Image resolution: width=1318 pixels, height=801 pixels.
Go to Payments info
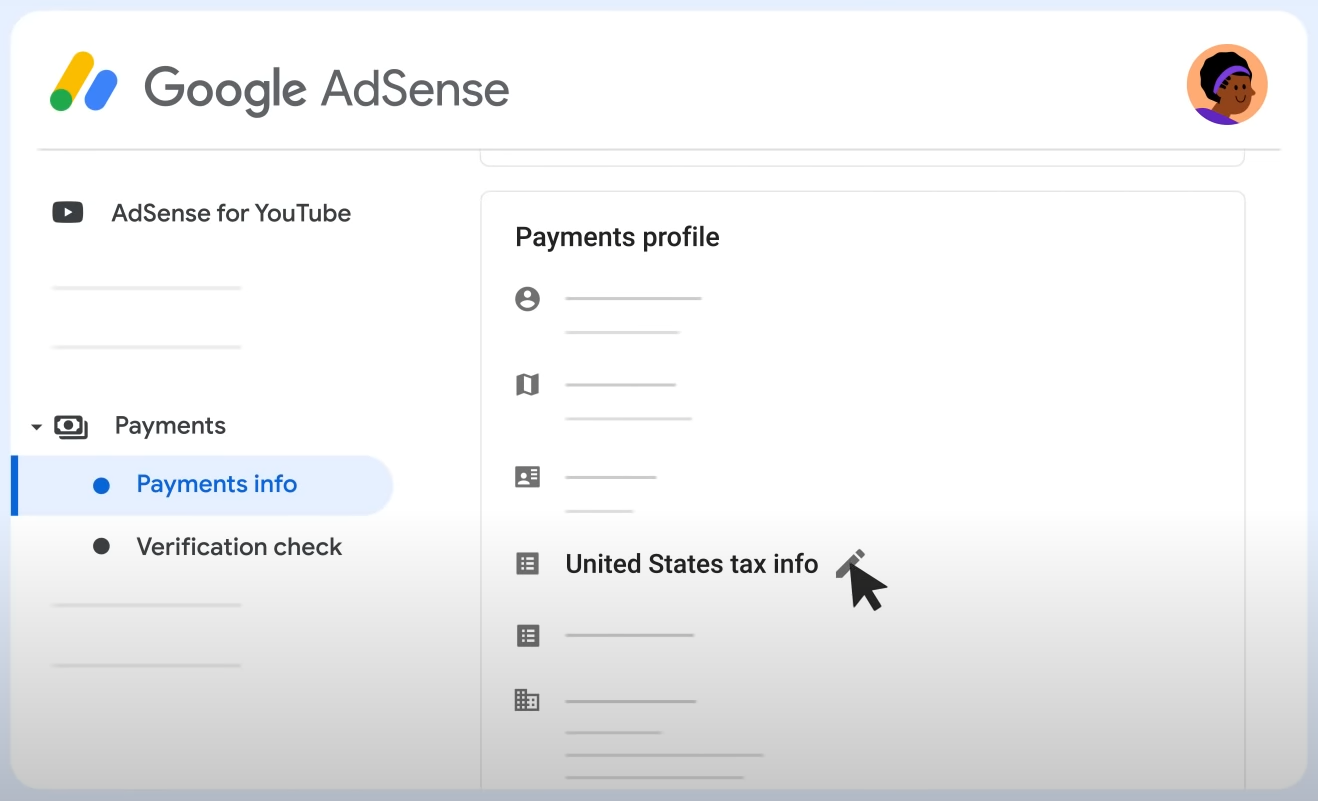click(x=203, y=485)
